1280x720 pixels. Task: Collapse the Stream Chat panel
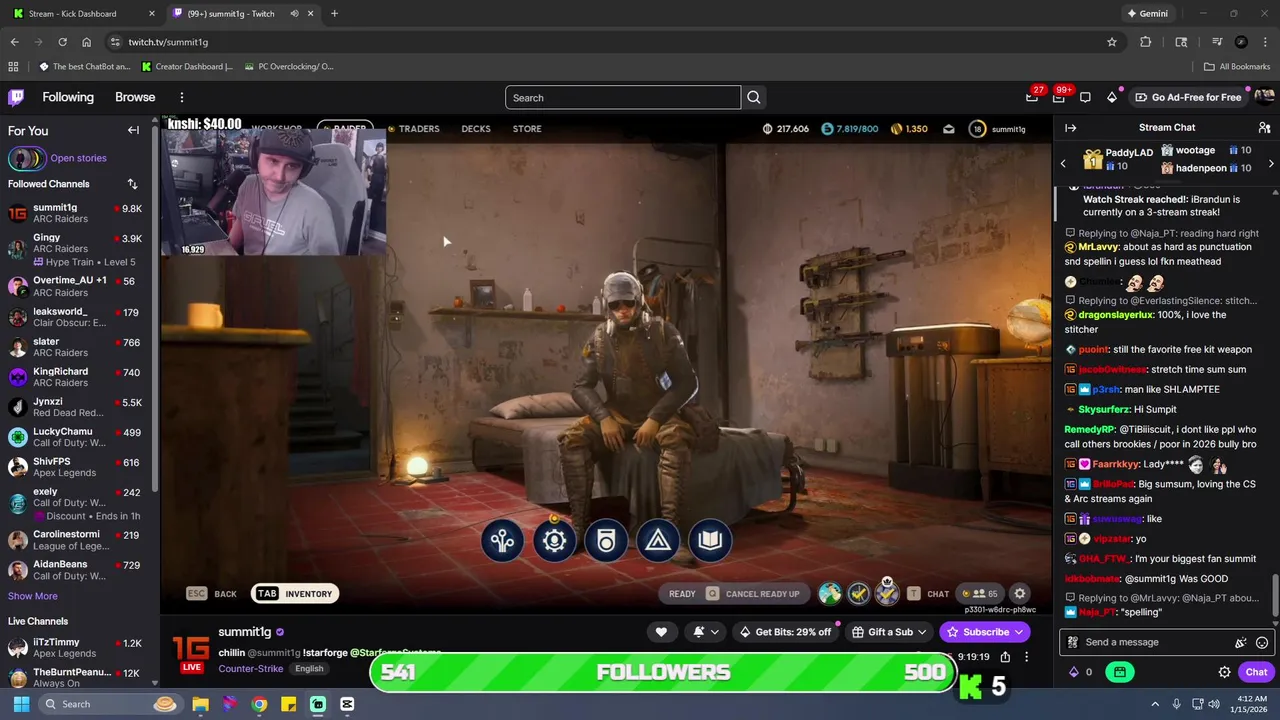click(x=1070, y=128)
